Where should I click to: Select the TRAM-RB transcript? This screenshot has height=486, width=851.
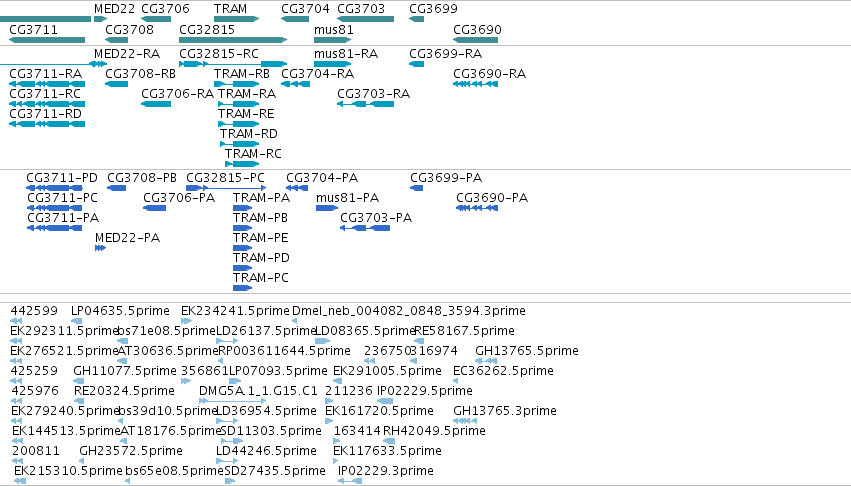(236, 84)
